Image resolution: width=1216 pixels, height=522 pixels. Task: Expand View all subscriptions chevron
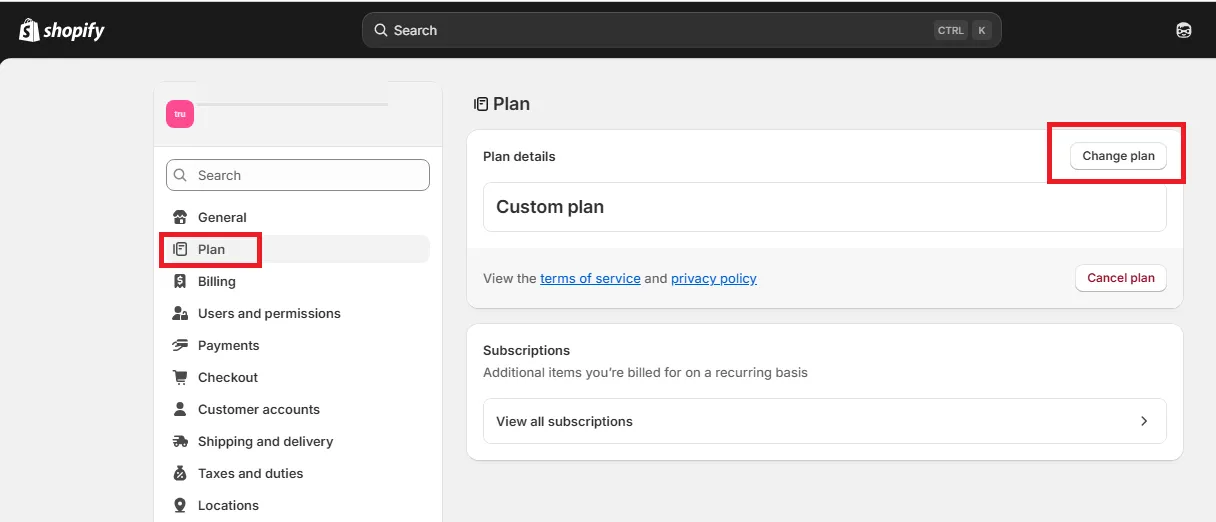pos(1144,421)
